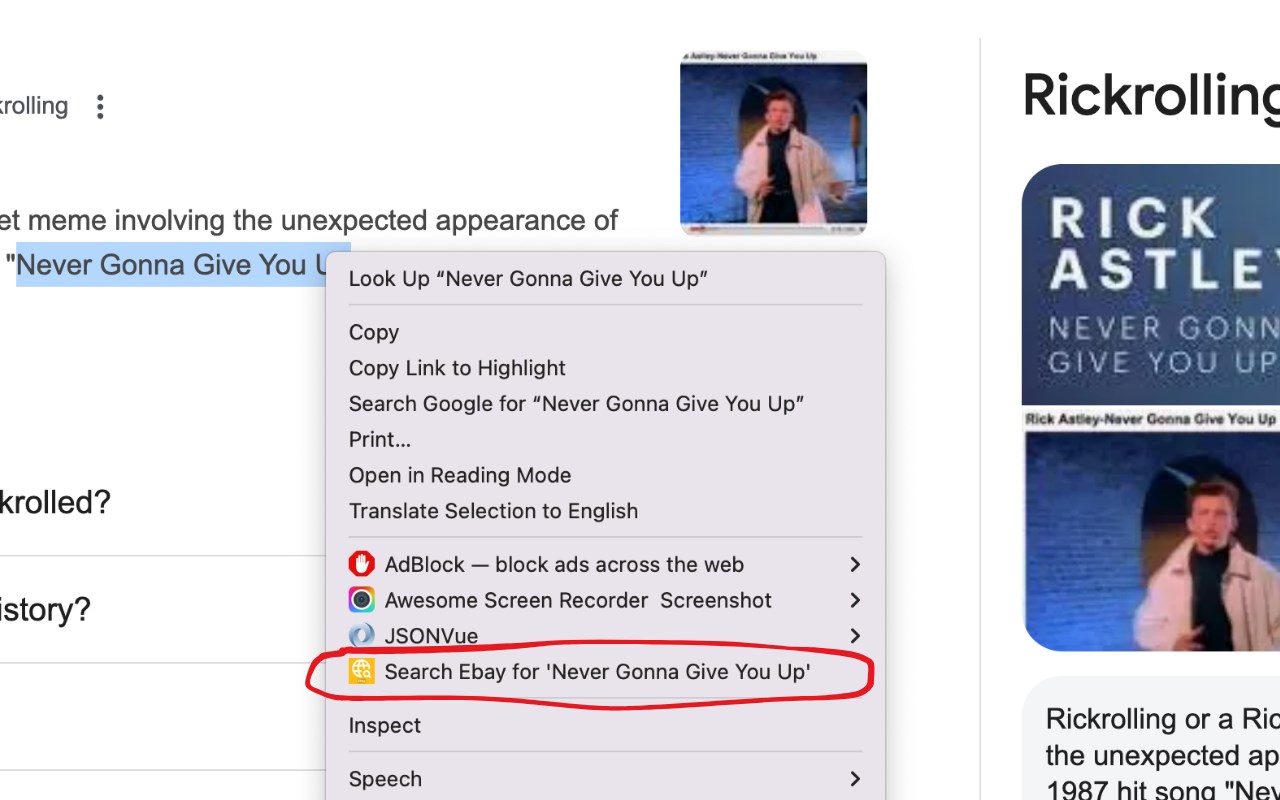
Task: Click the Rick Astley album cover image
Action: (x=1150, y=285)
